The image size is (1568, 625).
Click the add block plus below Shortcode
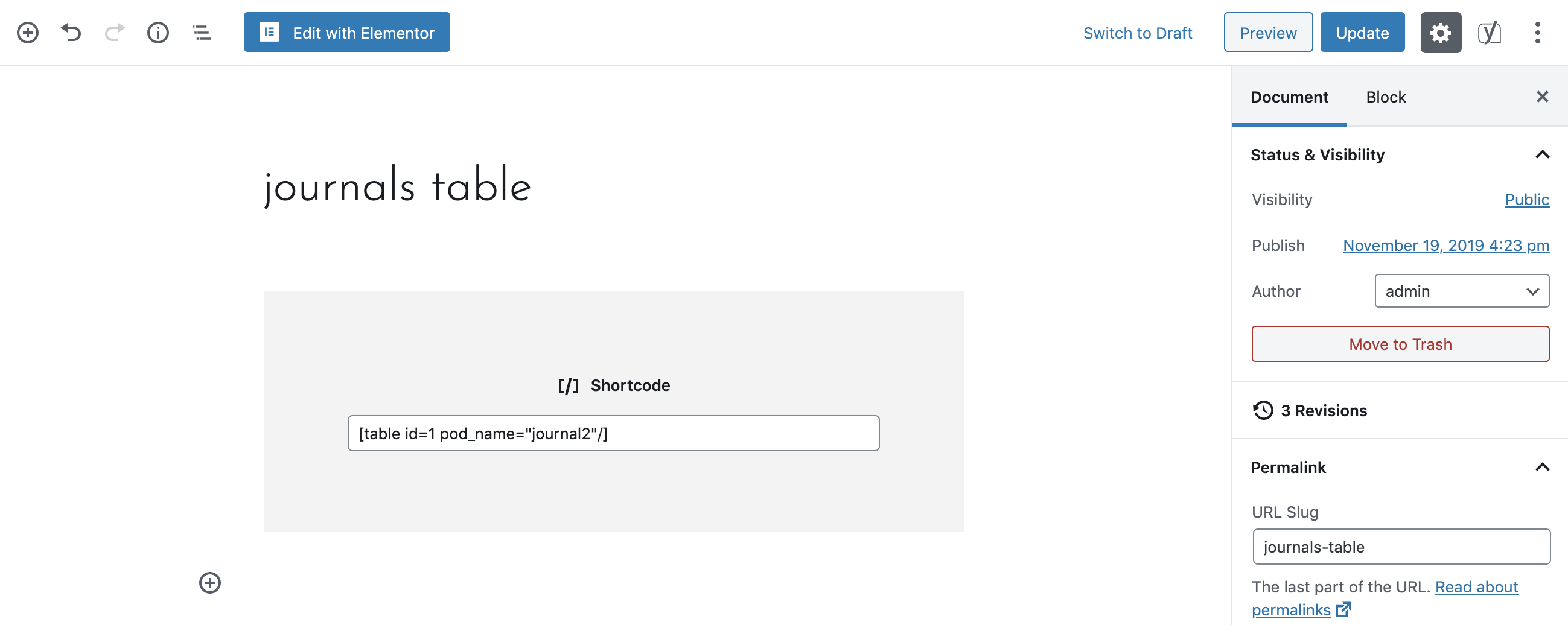210,582
